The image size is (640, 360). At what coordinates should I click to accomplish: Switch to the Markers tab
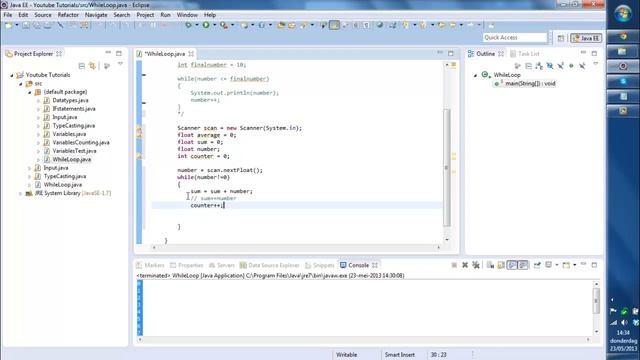tap(150, 265)
